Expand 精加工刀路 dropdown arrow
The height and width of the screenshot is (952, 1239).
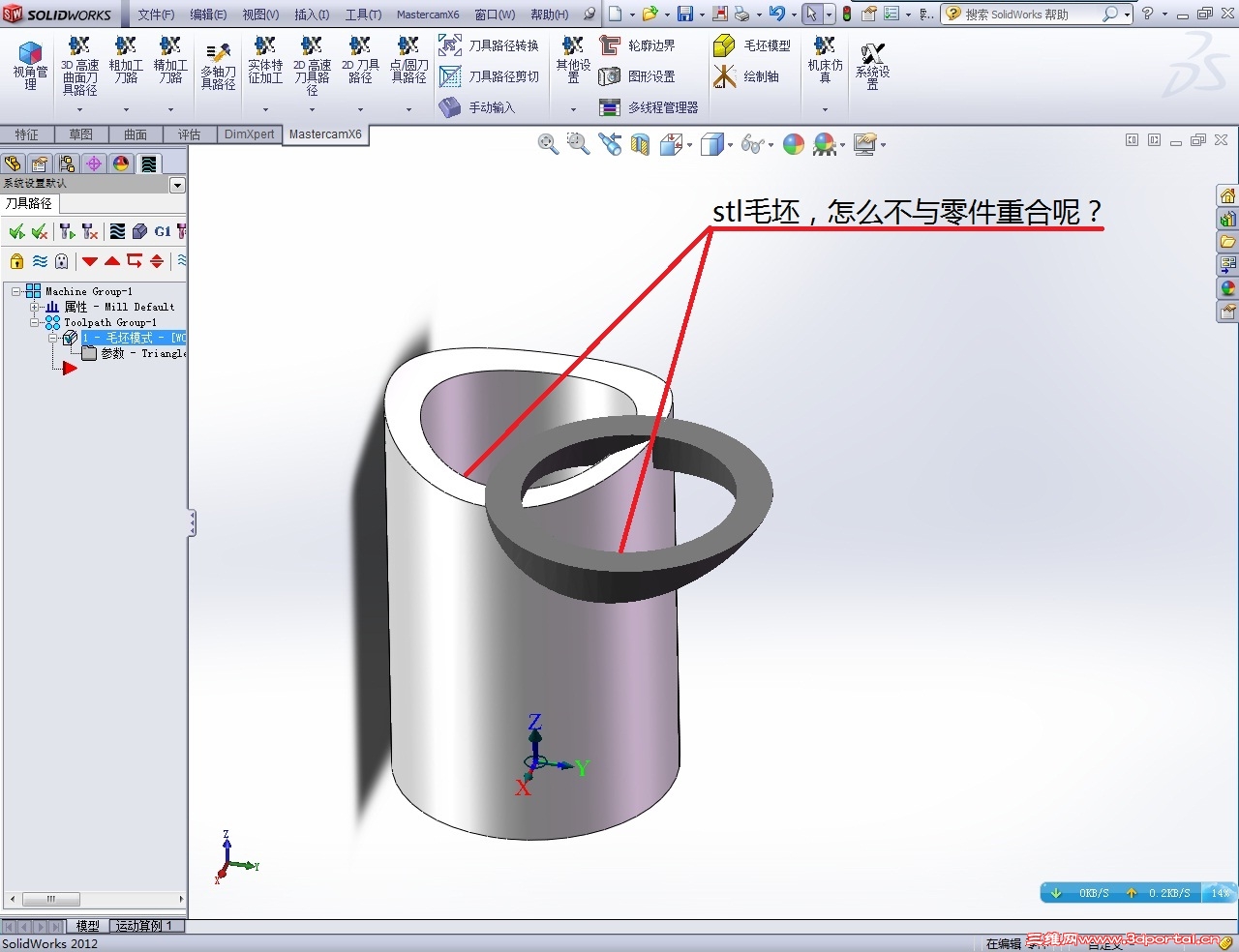pyautogui.click(x=170, y=109)
